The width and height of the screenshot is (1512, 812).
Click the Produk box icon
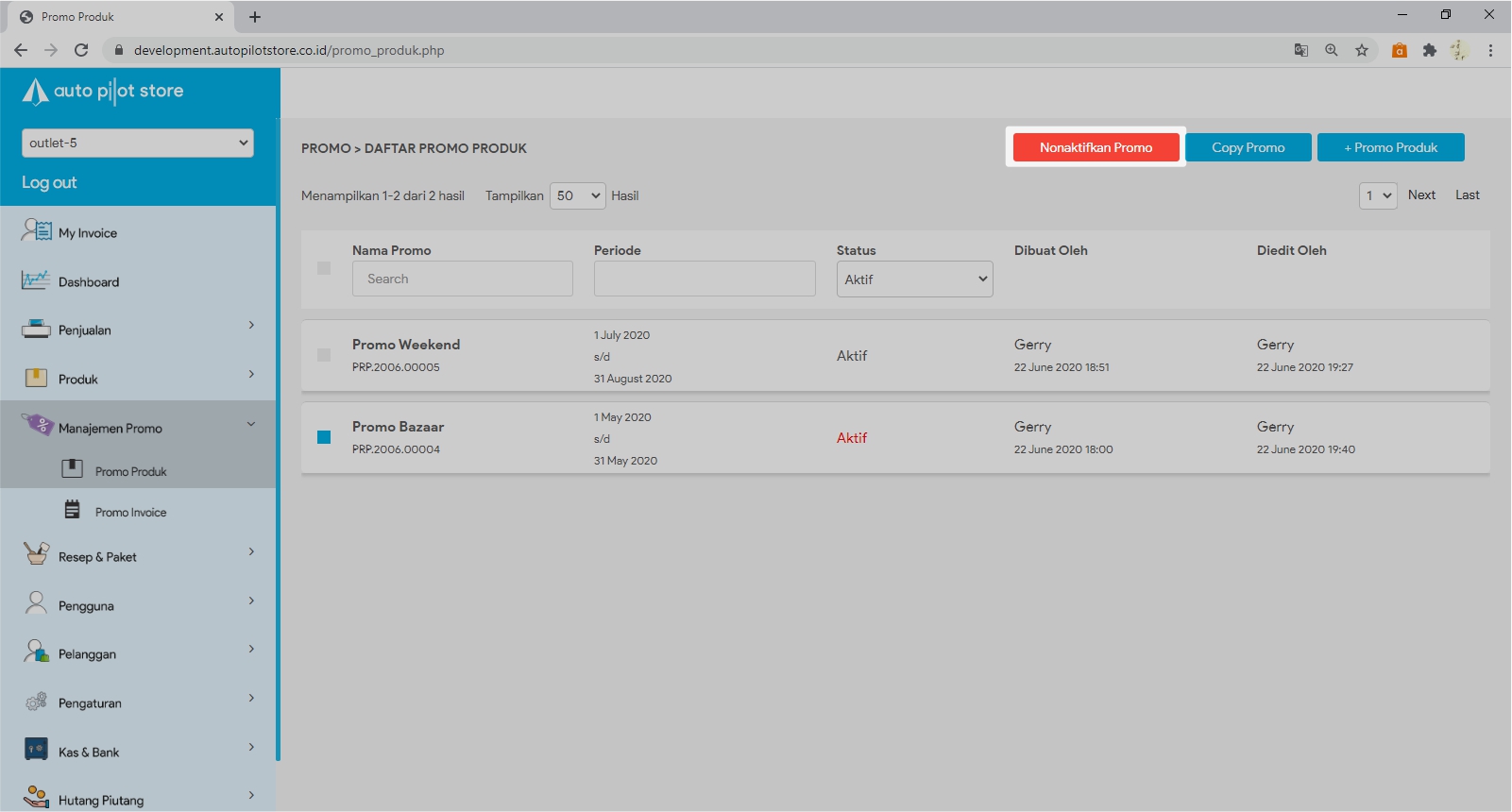[36, 379]
